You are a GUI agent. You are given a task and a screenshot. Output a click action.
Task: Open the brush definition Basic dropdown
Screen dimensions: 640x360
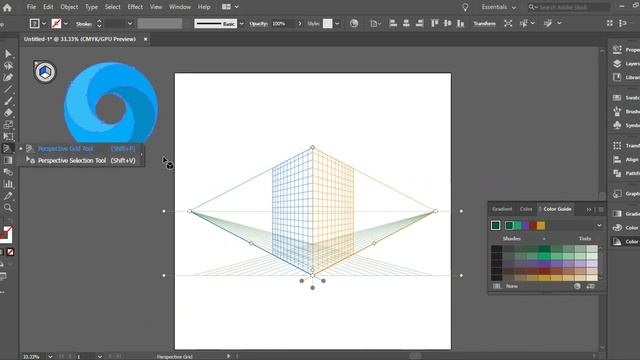click(x=241, y=24)
